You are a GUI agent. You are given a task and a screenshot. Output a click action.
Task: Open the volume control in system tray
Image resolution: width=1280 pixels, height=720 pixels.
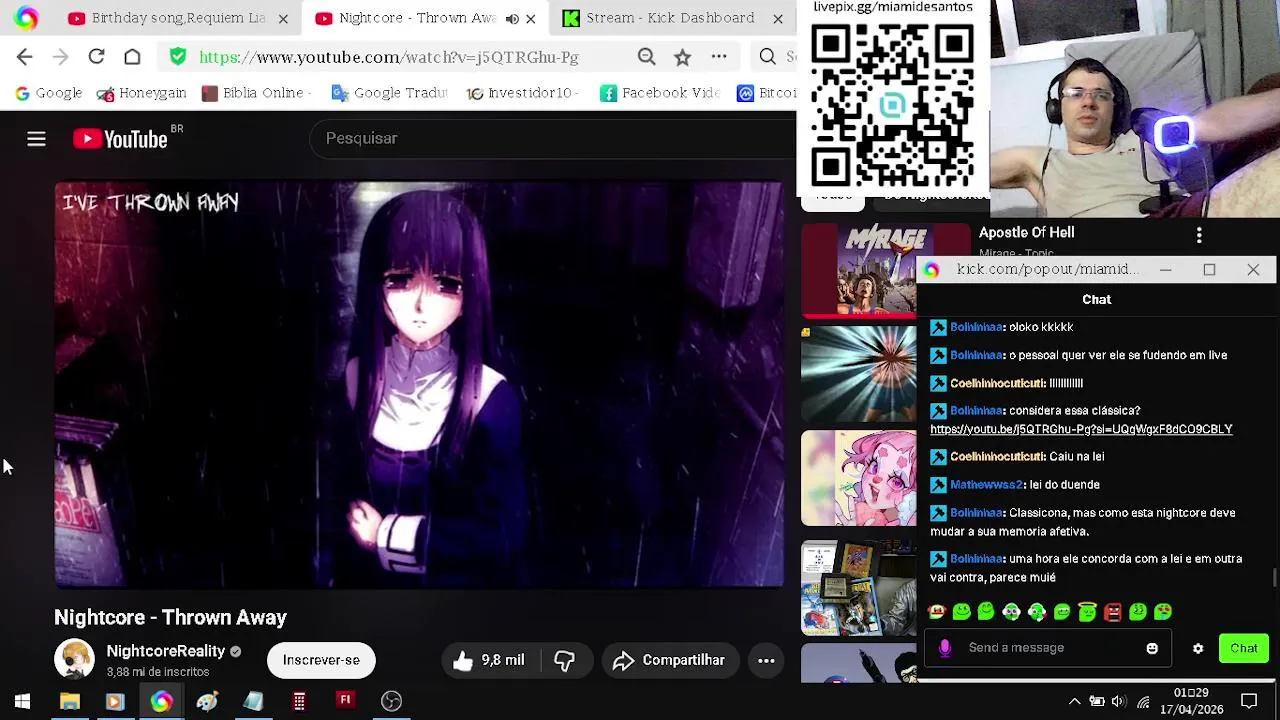[x=1118, y=701]
